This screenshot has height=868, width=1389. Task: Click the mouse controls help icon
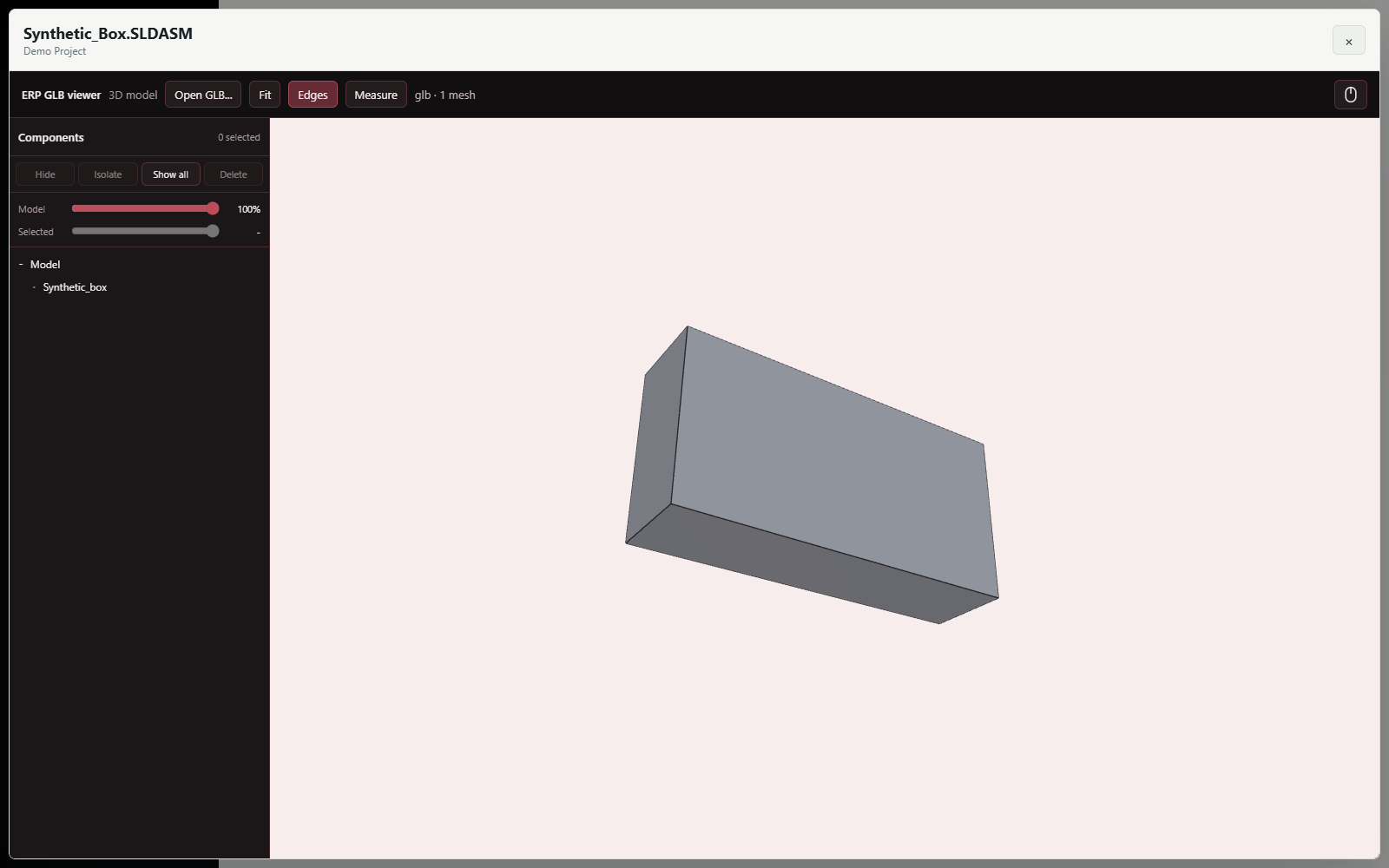(x=1350, y=95)
